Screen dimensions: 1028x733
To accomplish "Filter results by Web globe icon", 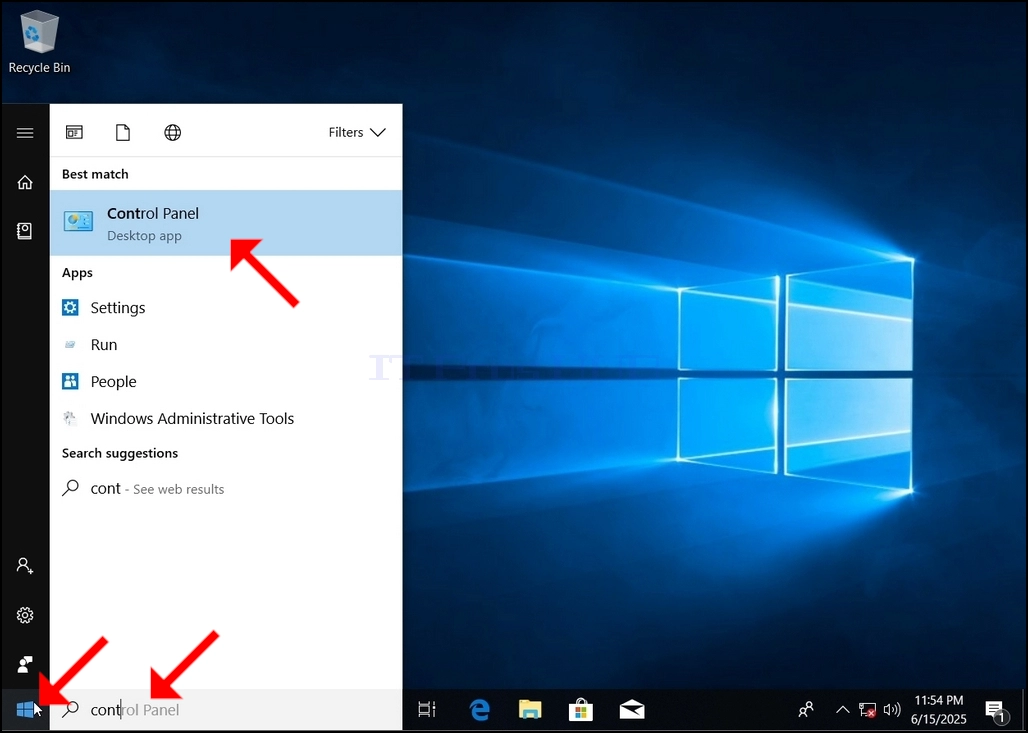I will [x=172, y=132].
